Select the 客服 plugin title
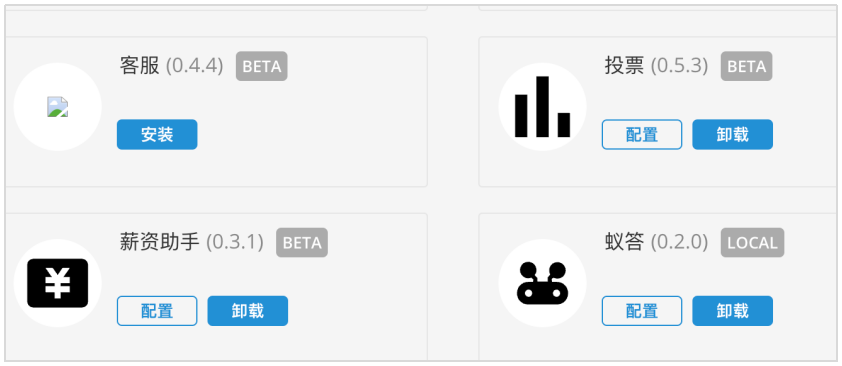This screenshot has width=842, height=366. (140, 66)
